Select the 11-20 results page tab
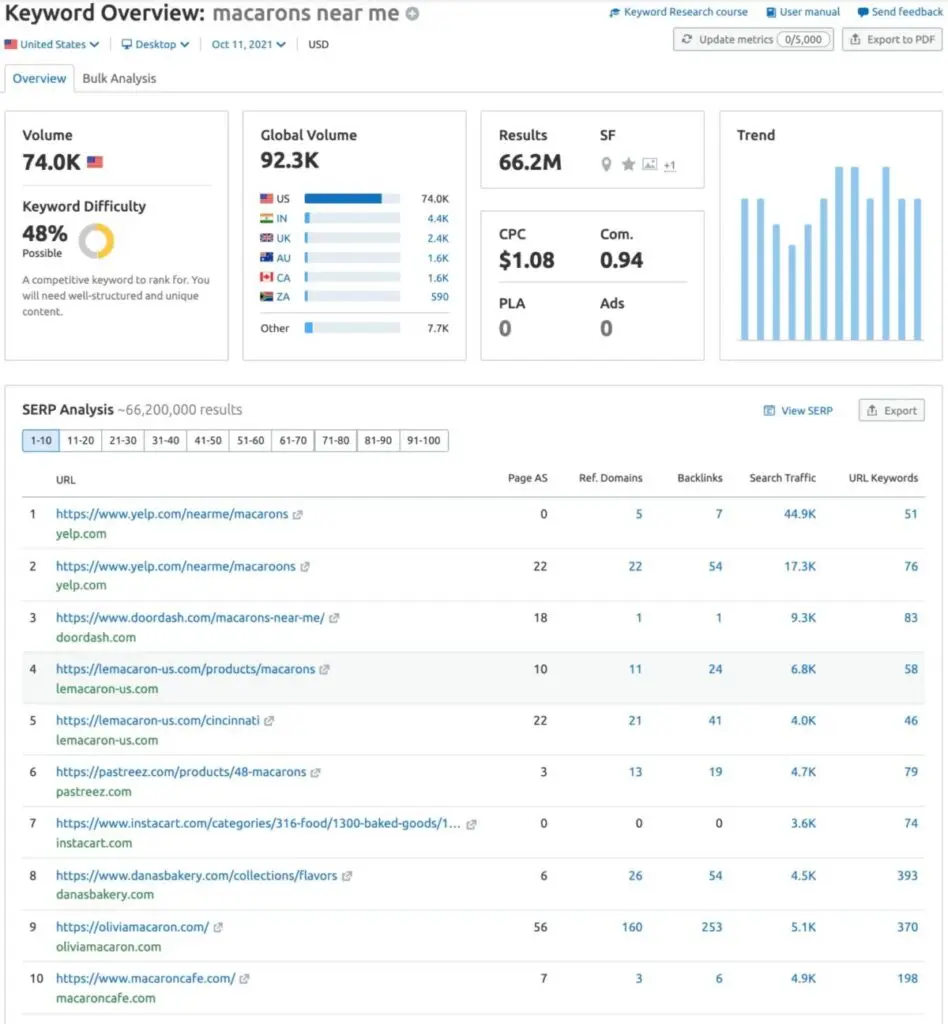Image resolution: width=948 pixels, height=1024 pixels. (x=80, y=441)
